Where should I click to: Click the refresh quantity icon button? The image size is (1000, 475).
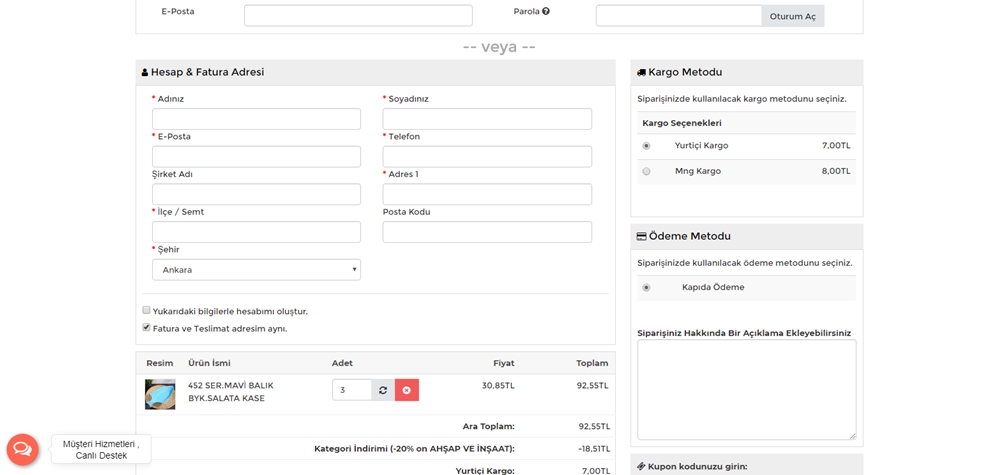coord(383,390)
